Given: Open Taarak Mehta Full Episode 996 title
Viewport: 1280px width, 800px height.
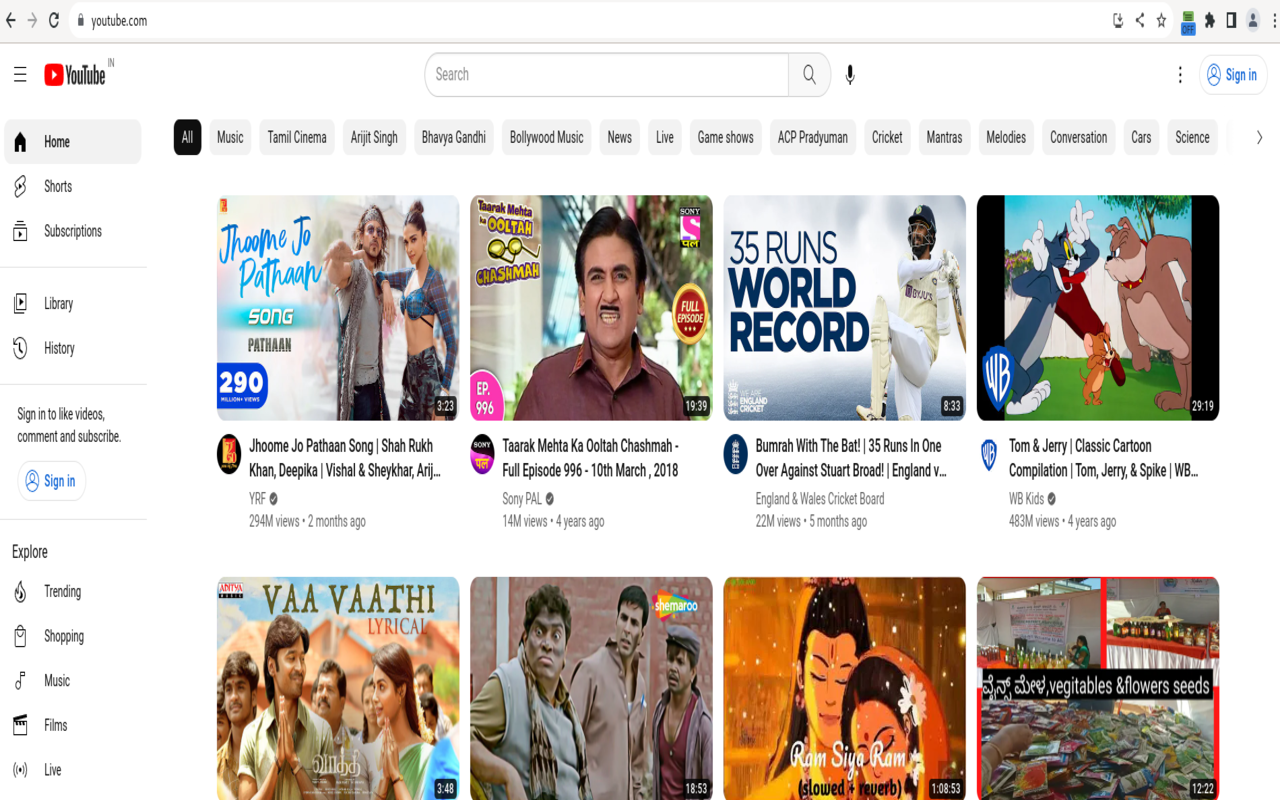Looking at the screenshot, I should click(591, 458).
